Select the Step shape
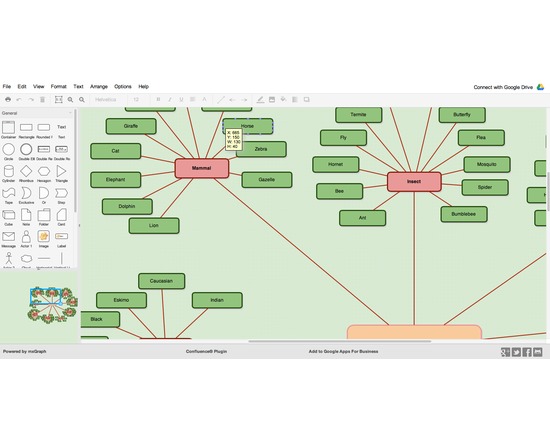This screenshot has width=550, height=440. [x=61, y=193]
